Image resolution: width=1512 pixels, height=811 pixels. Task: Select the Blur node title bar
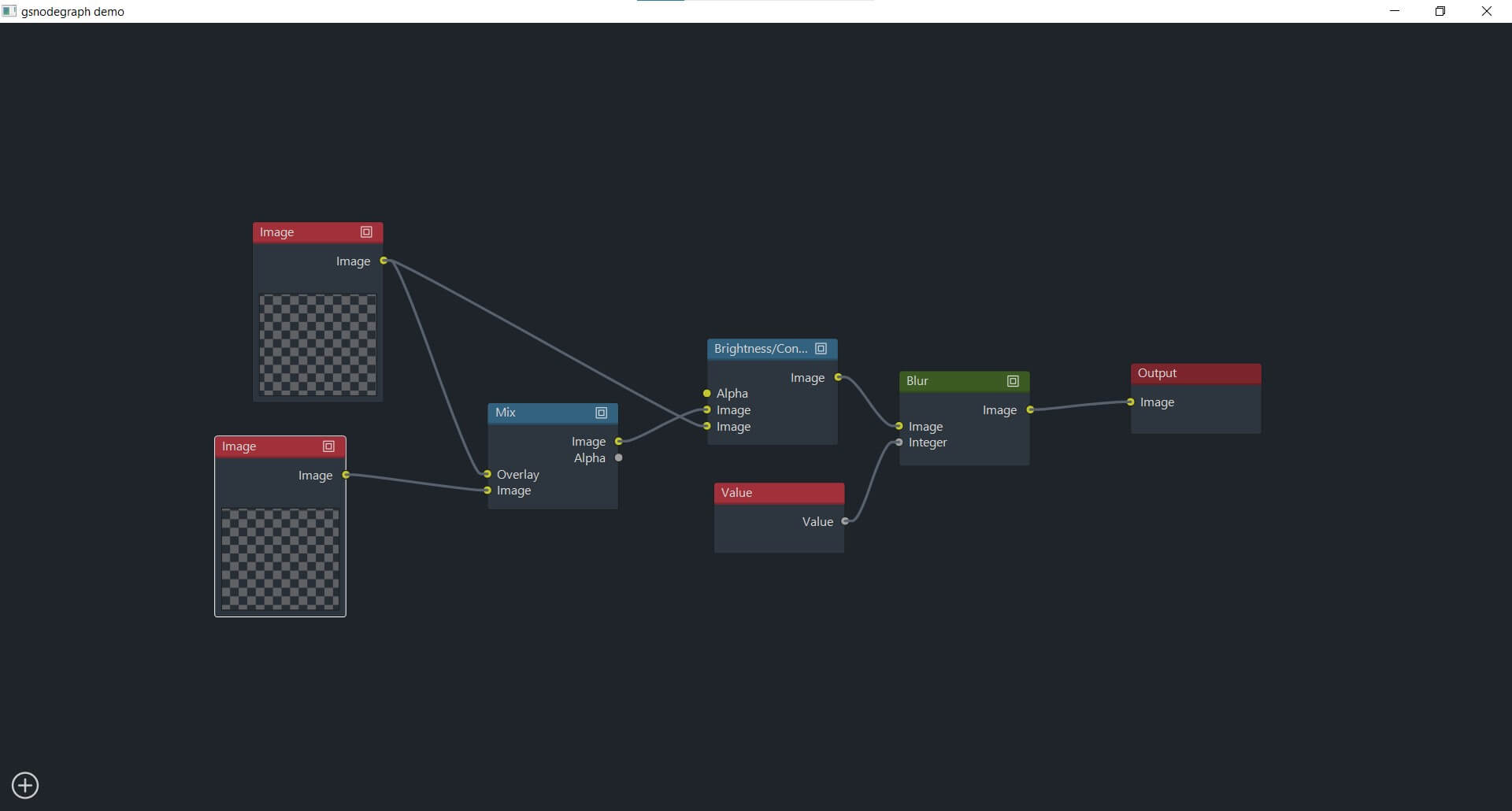964,381
